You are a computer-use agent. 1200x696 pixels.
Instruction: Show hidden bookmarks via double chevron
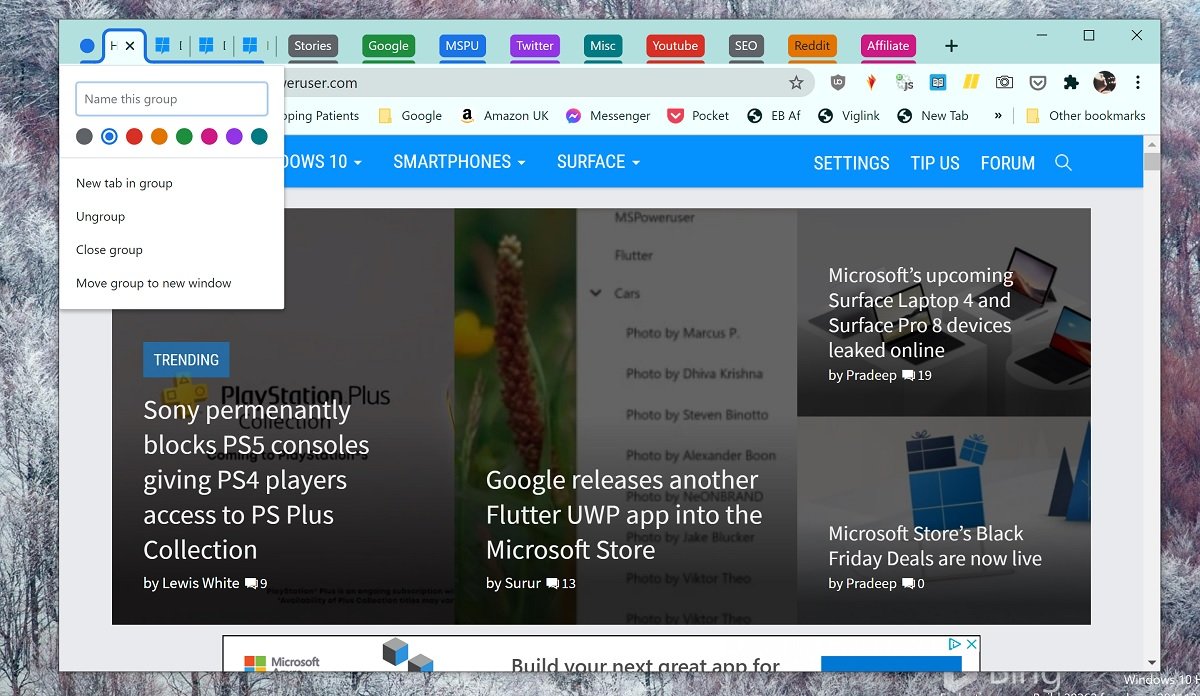(x=997, y=116)
